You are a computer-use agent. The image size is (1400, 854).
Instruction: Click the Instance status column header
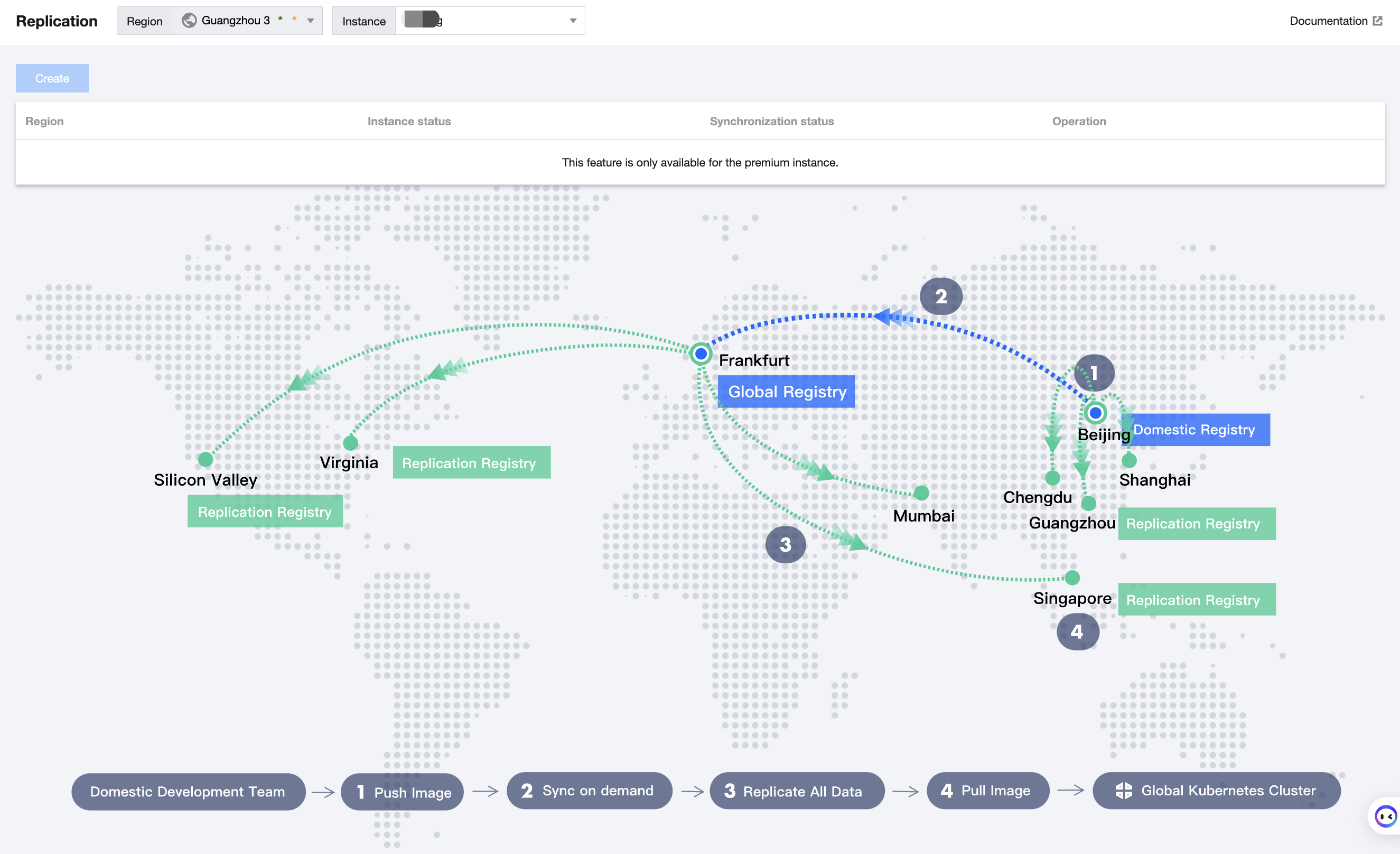click(409, 121)
